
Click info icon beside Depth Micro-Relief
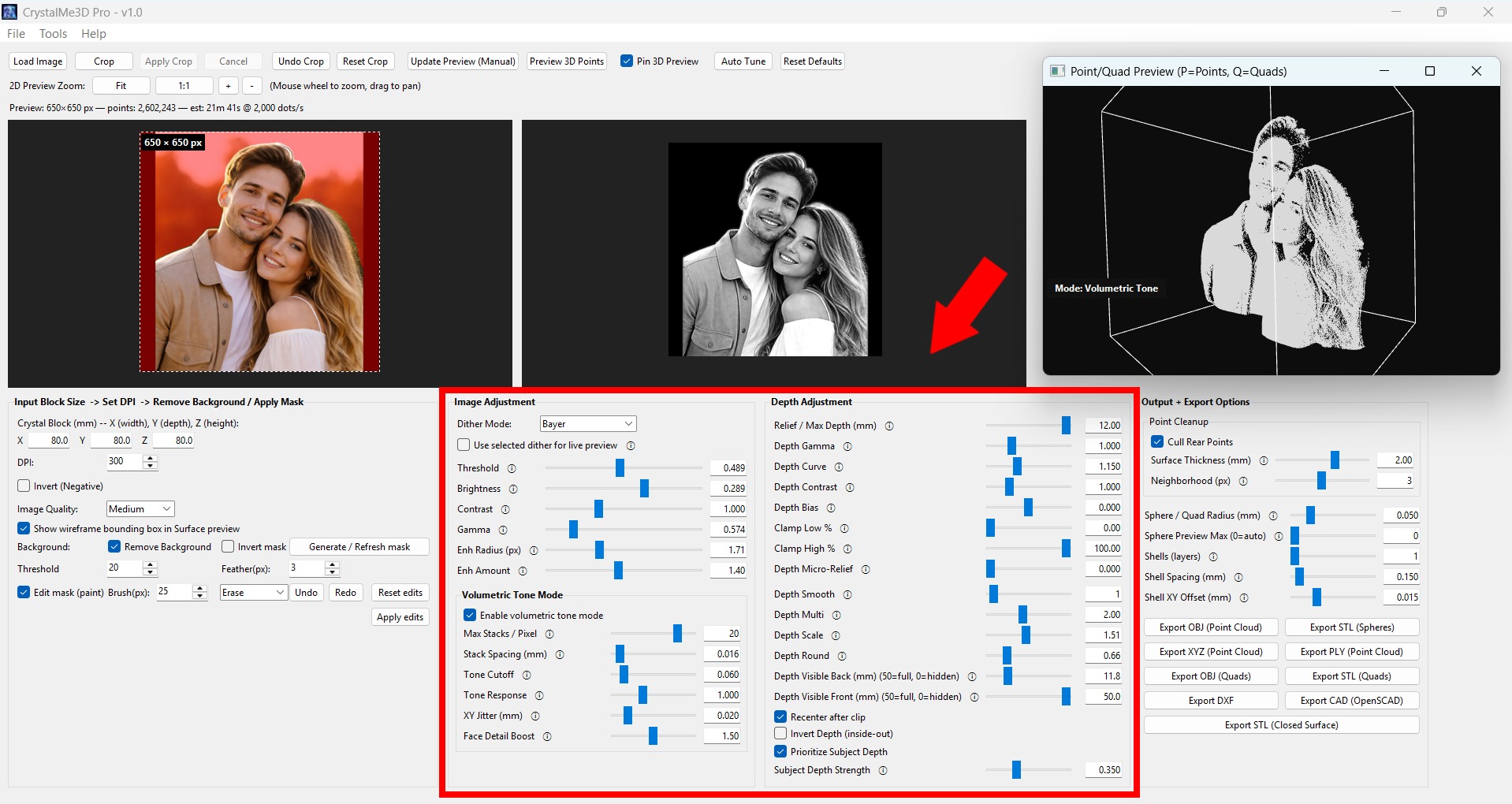866,569
